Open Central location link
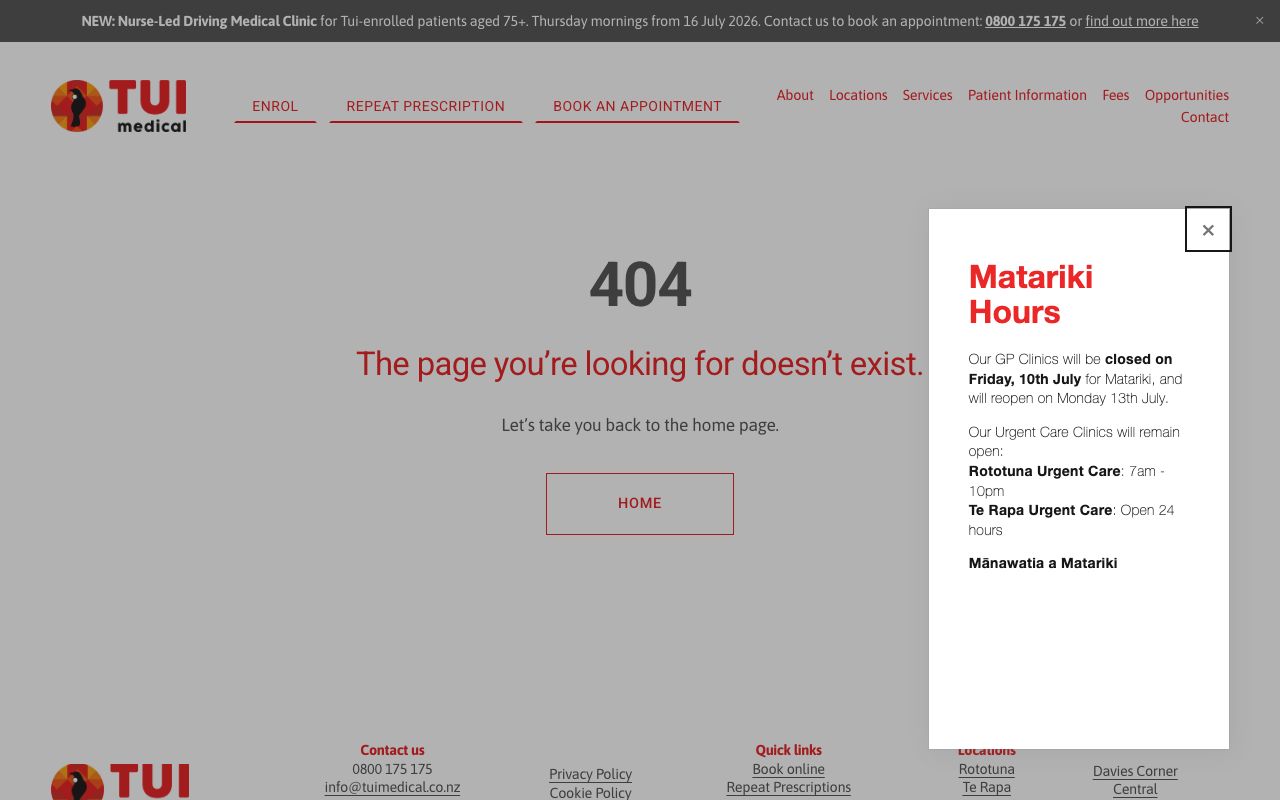The width and height of the screenshot is (1280, 800). tap(1135, 789)
